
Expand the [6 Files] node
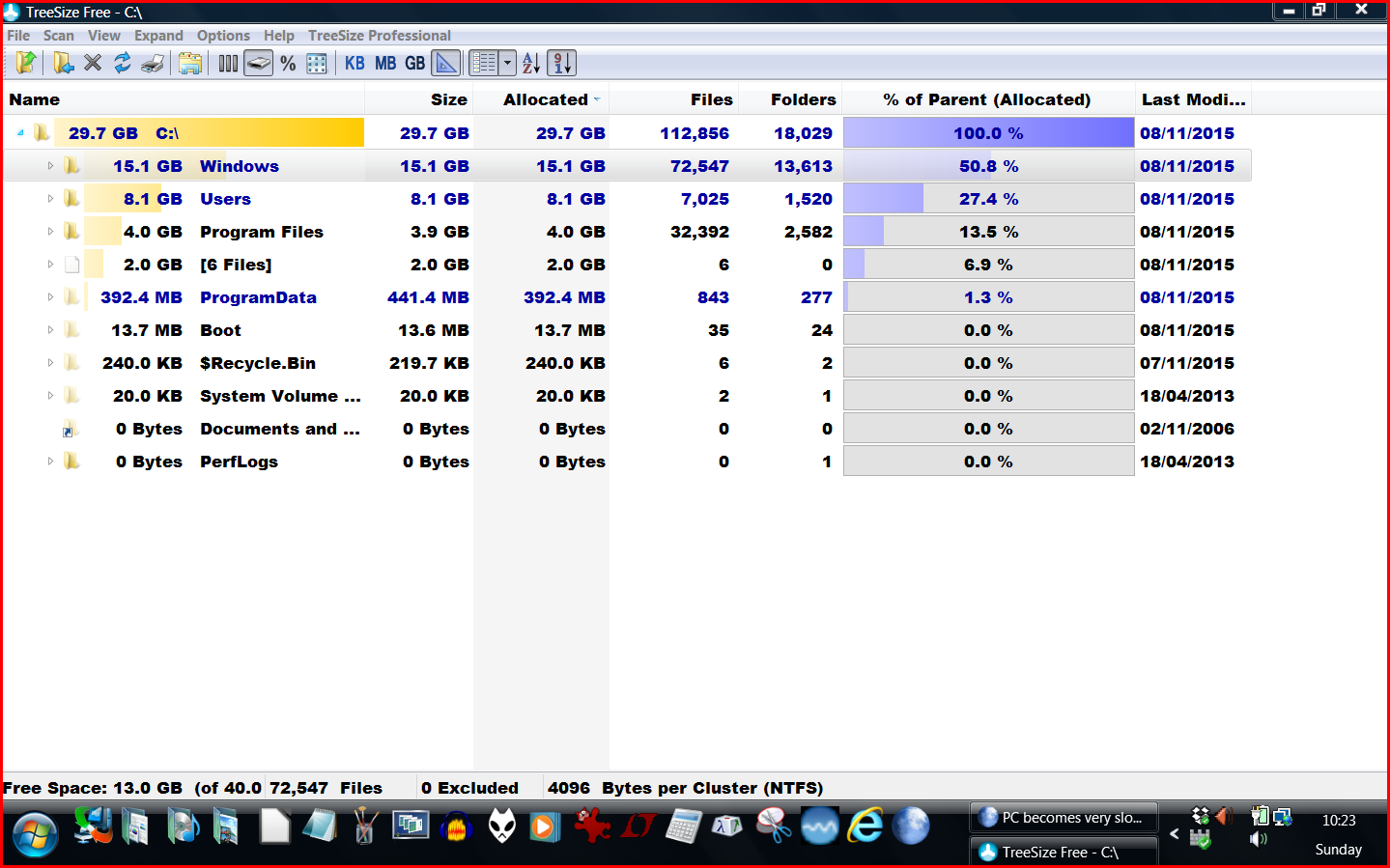50,265
